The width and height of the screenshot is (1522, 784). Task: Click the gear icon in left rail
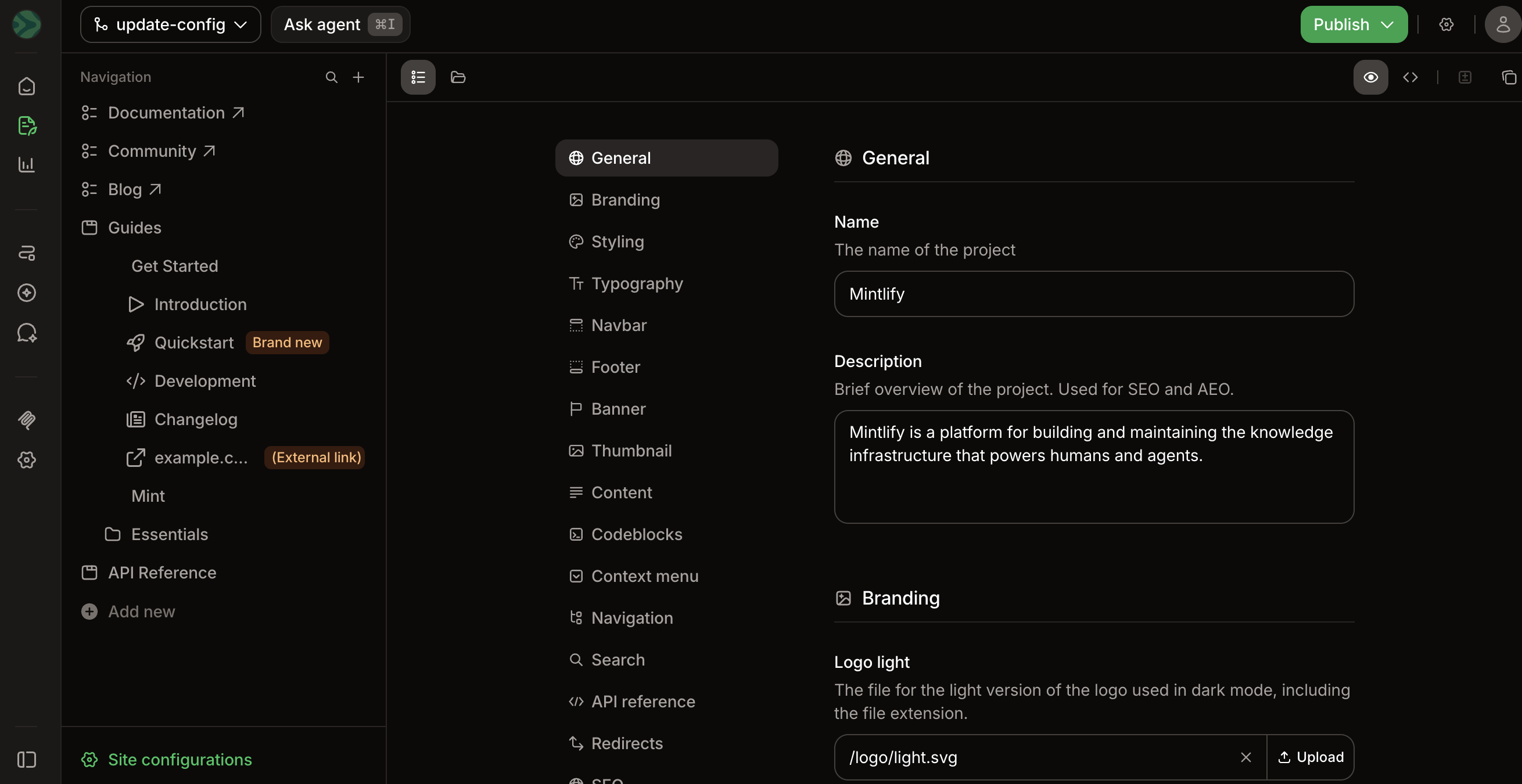[x=27, y=459]
